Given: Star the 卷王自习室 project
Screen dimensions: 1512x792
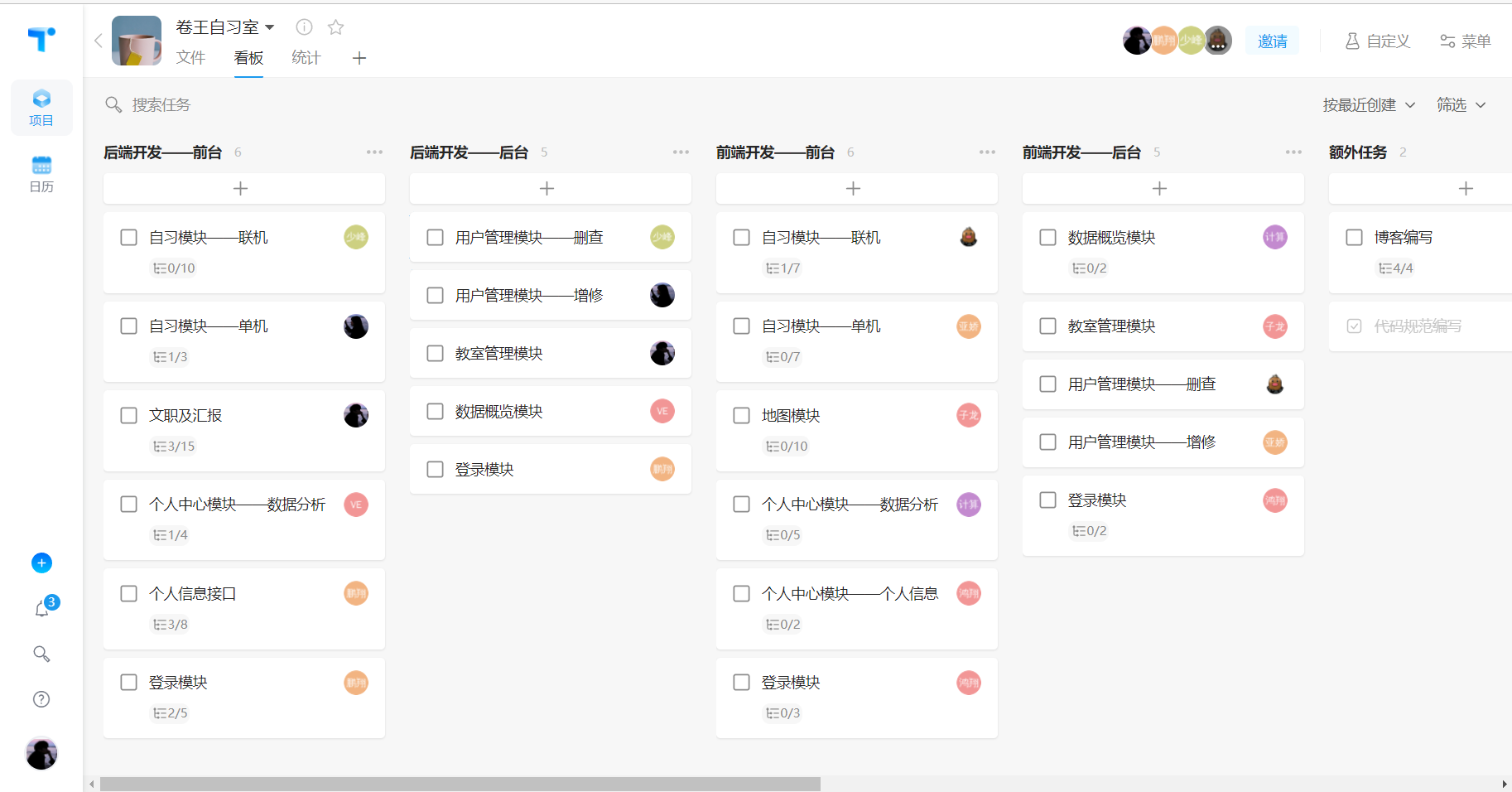Looking at the screenshot, I should [x=335, y=27].
